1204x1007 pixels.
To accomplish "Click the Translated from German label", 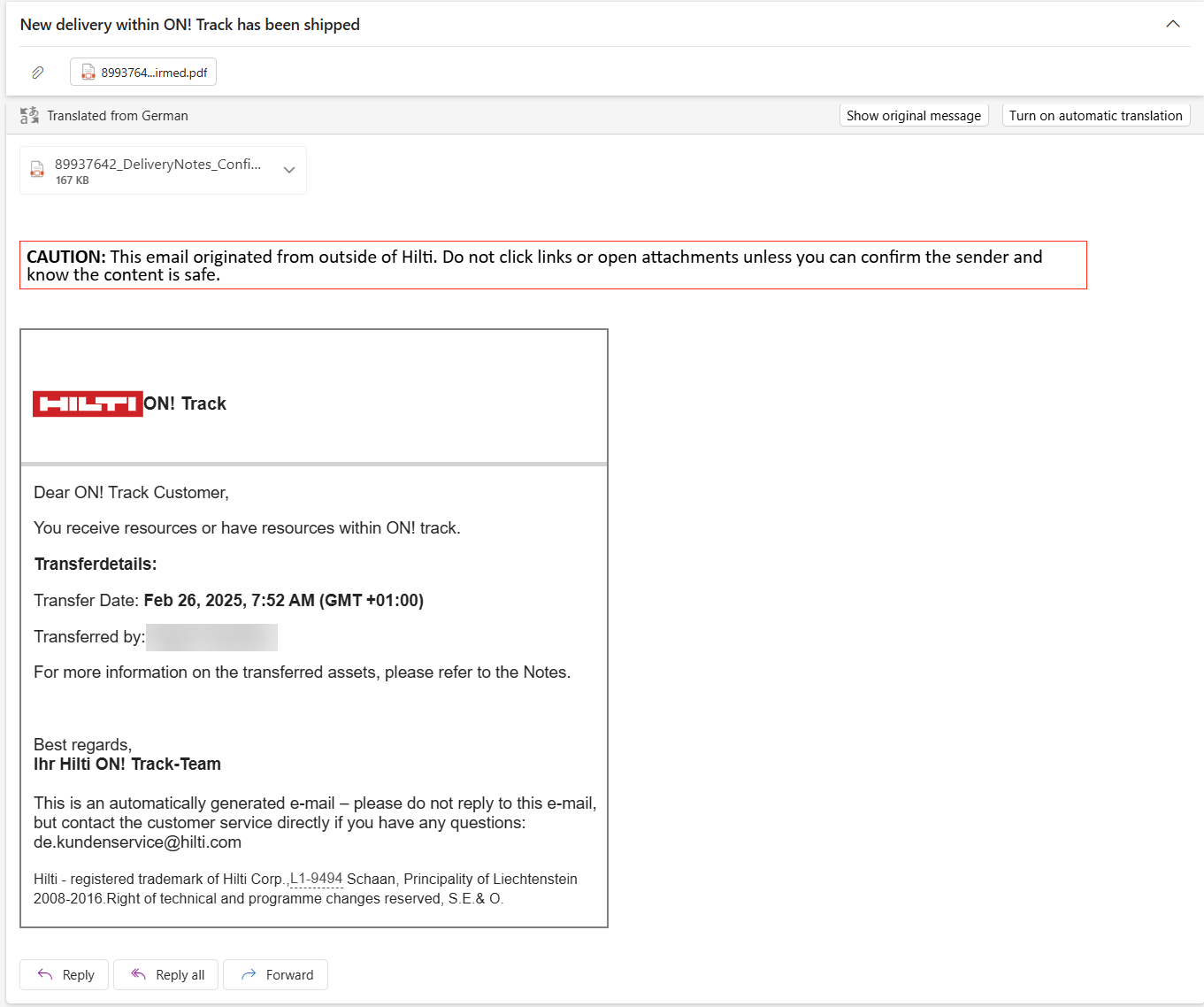I will tap(118, 116).
